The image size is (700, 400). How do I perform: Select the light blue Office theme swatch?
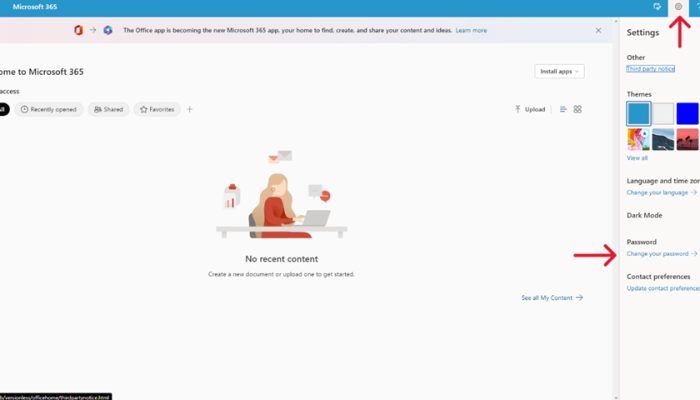tap(638, 113)
